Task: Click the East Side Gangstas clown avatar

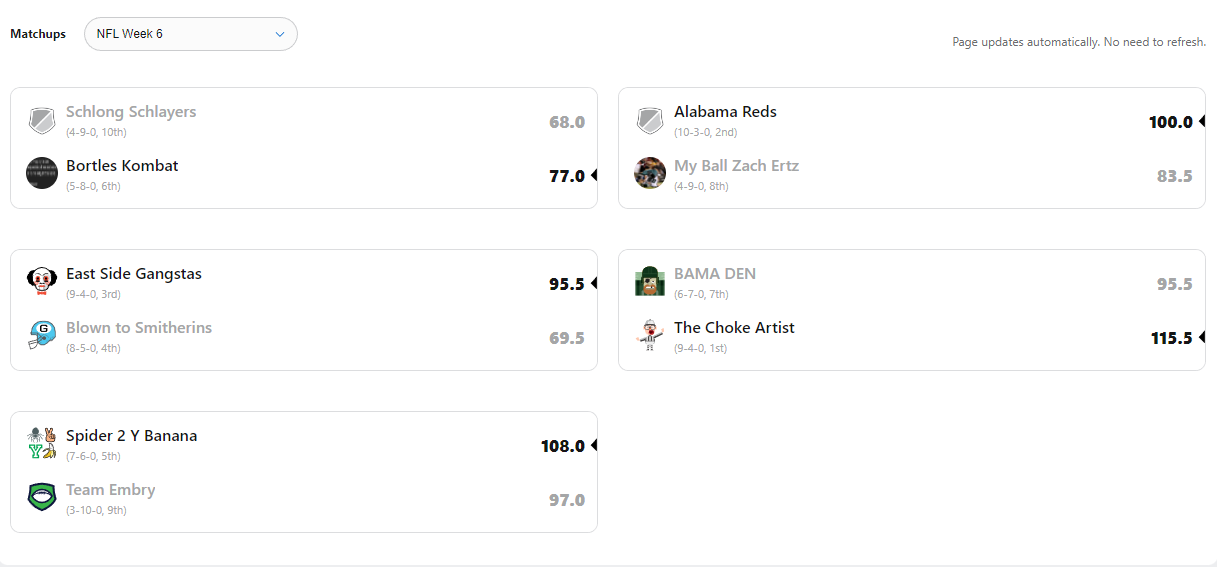Action: (42, 281)
